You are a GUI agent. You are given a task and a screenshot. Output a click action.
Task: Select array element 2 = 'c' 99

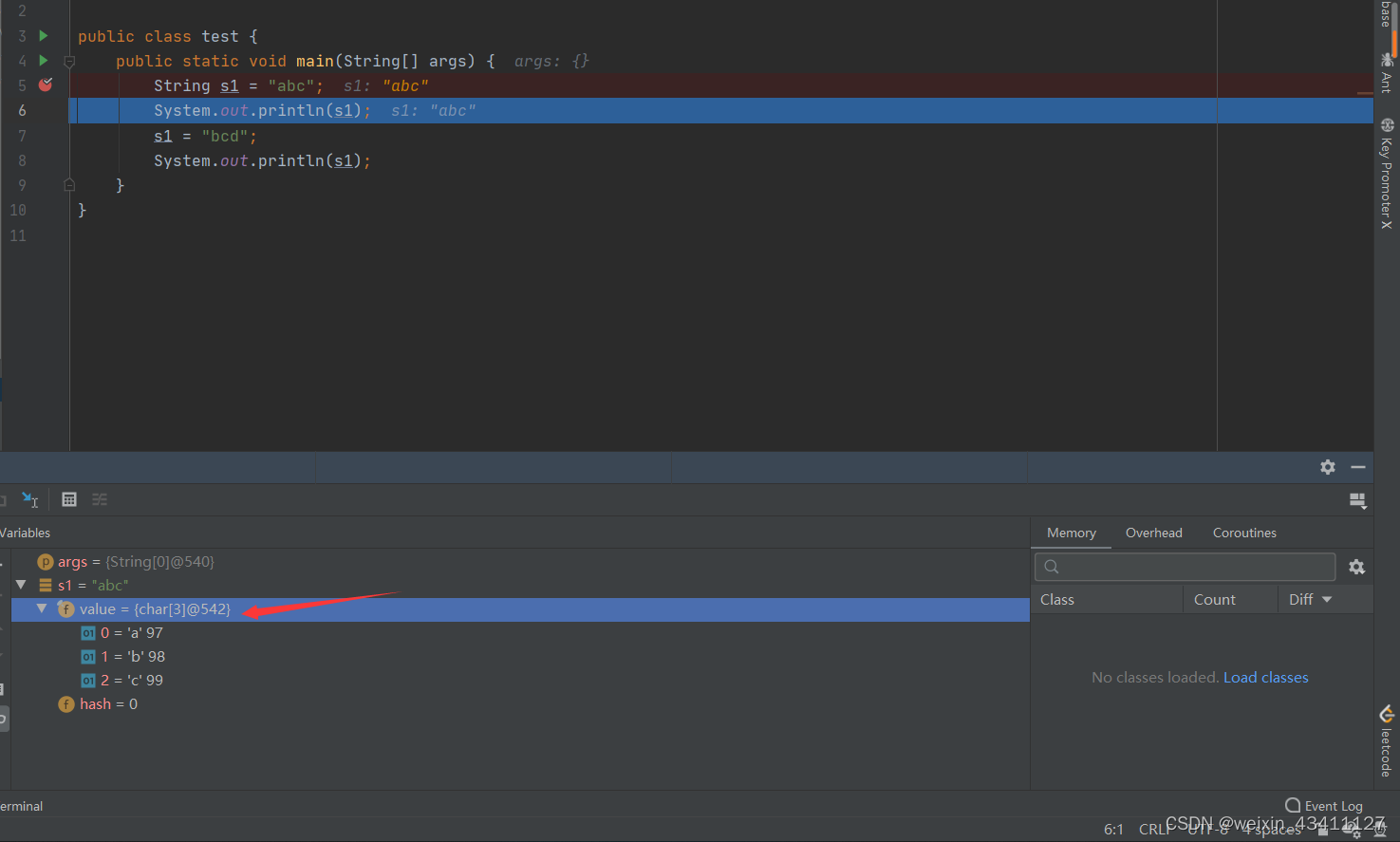520,680
